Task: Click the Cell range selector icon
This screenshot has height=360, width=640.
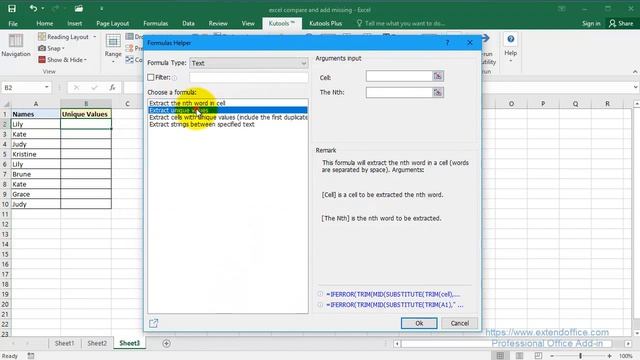Action: pyautogui.click(x=438, y=76)
